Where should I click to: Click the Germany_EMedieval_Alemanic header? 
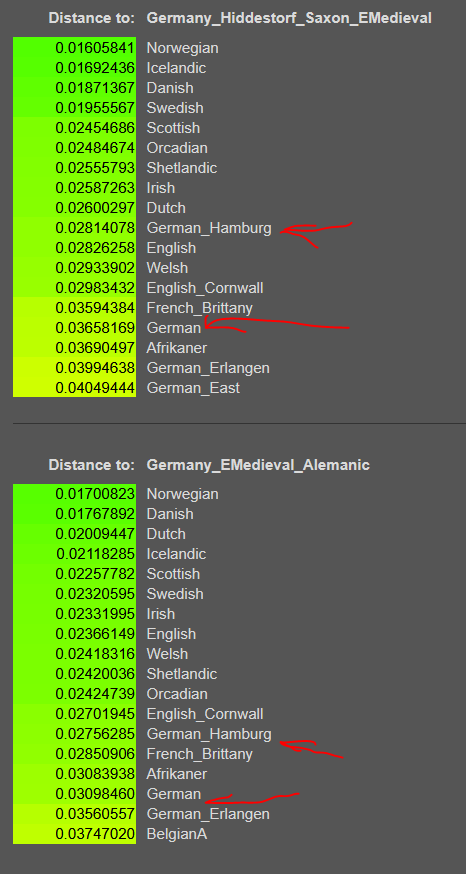(x=258, y=465)
